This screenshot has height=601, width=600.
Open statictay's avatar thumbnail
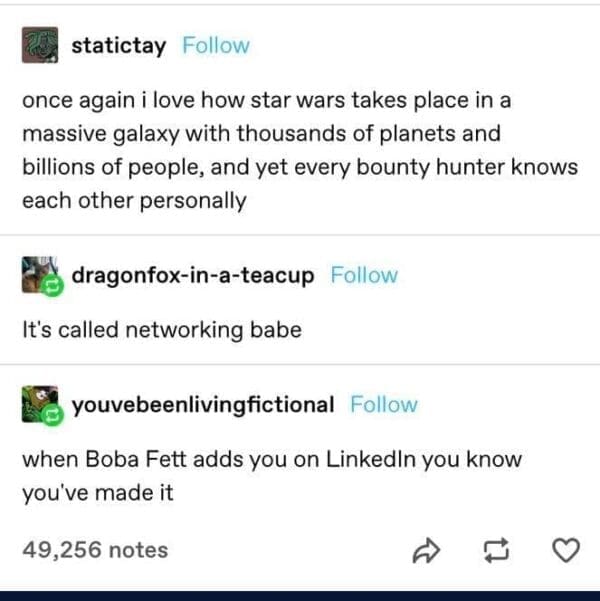[40, 45]
